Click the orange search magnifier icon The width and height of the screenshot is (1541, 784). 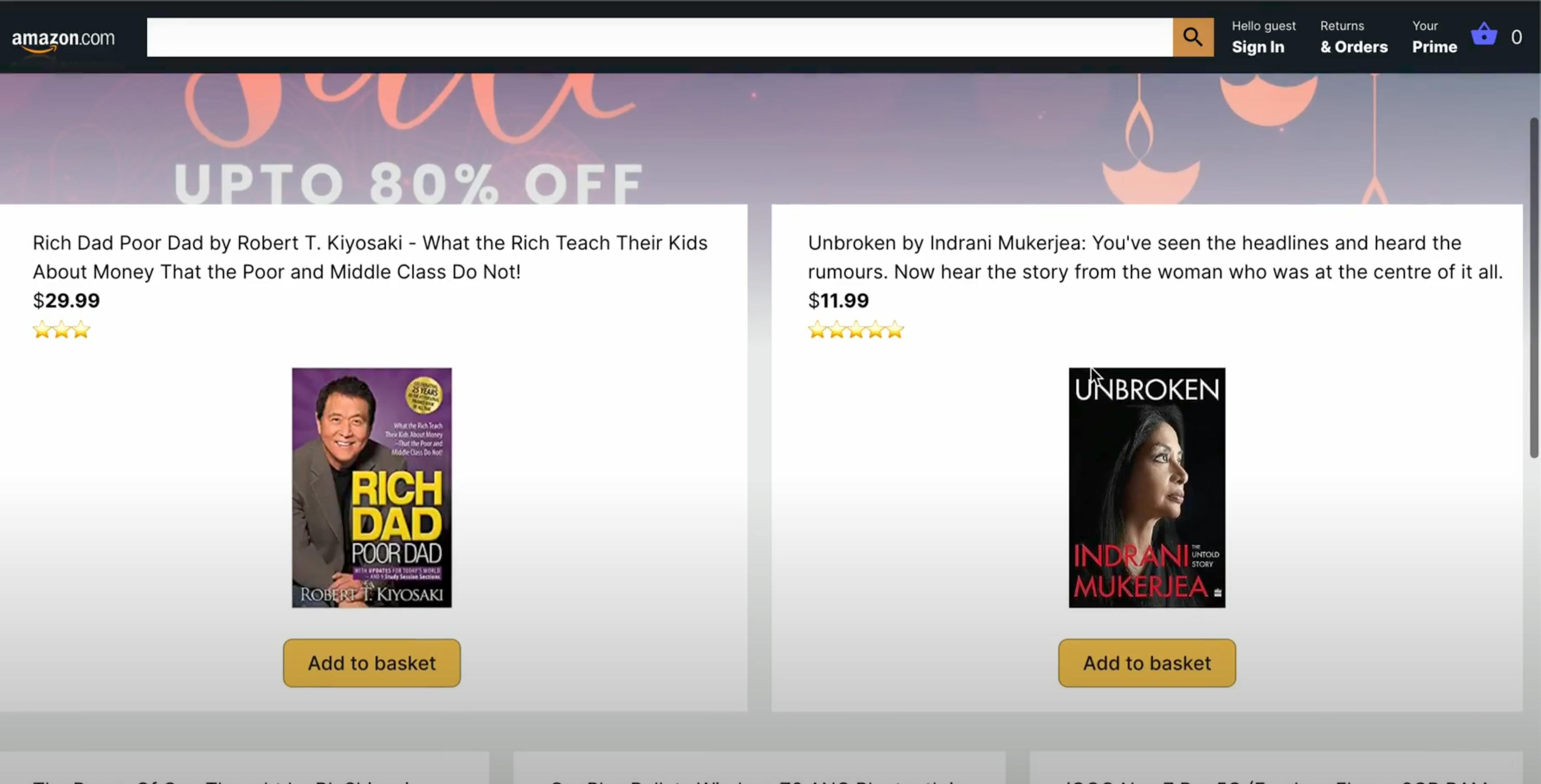[x=1193, y=37]
